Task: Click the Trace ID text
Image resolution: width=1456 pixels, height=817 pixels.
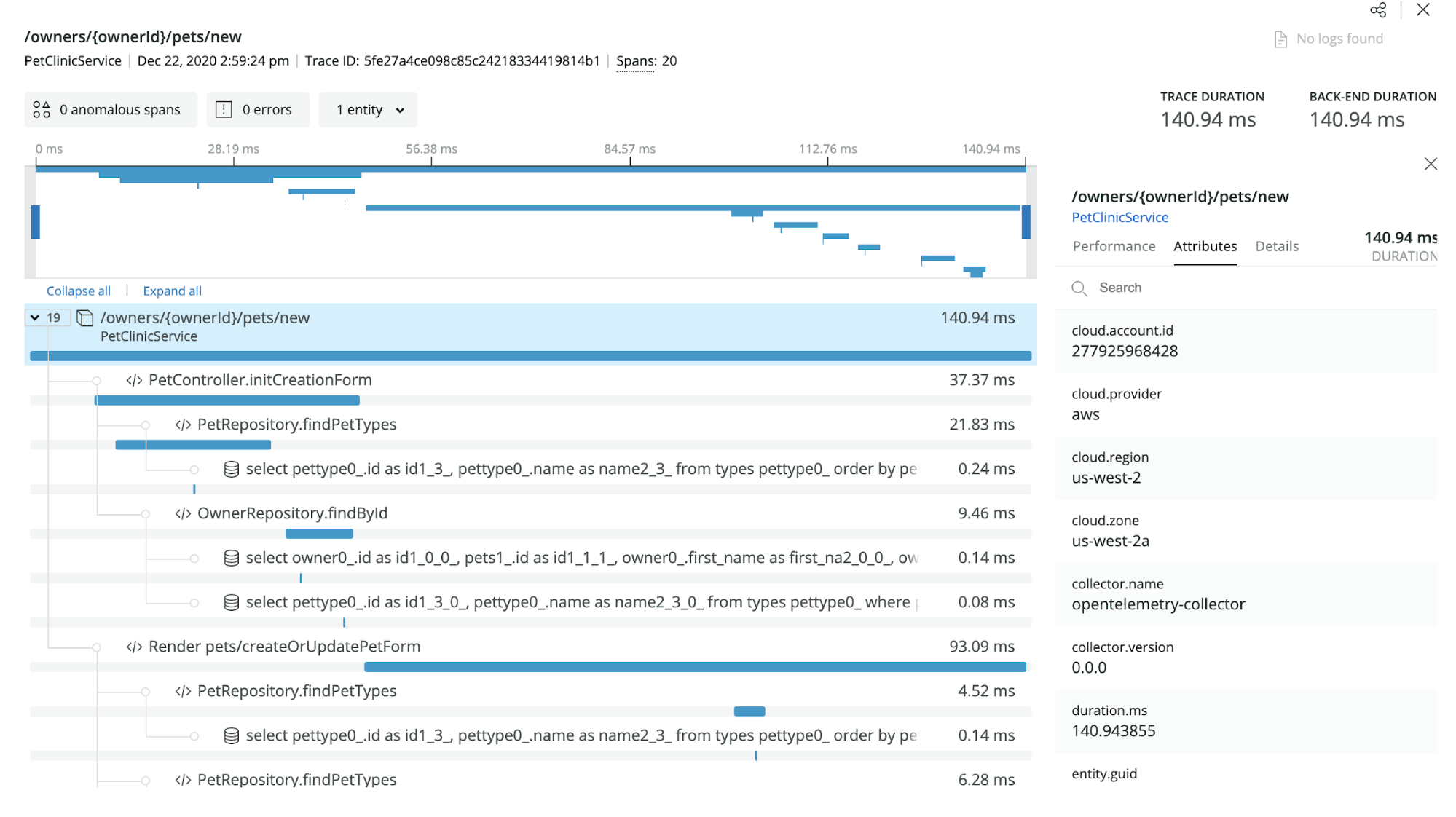Action: (452, 61)
